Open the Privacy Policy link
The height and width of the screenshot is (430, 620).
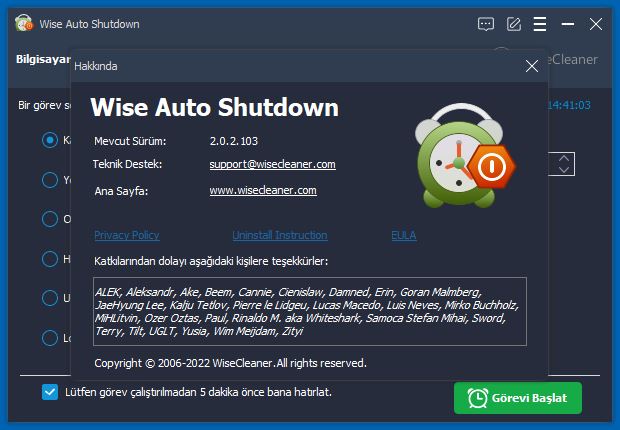click(127, 235)
